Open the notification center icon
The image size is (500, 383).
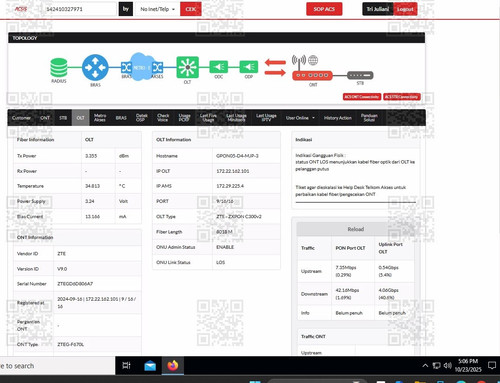492,365
